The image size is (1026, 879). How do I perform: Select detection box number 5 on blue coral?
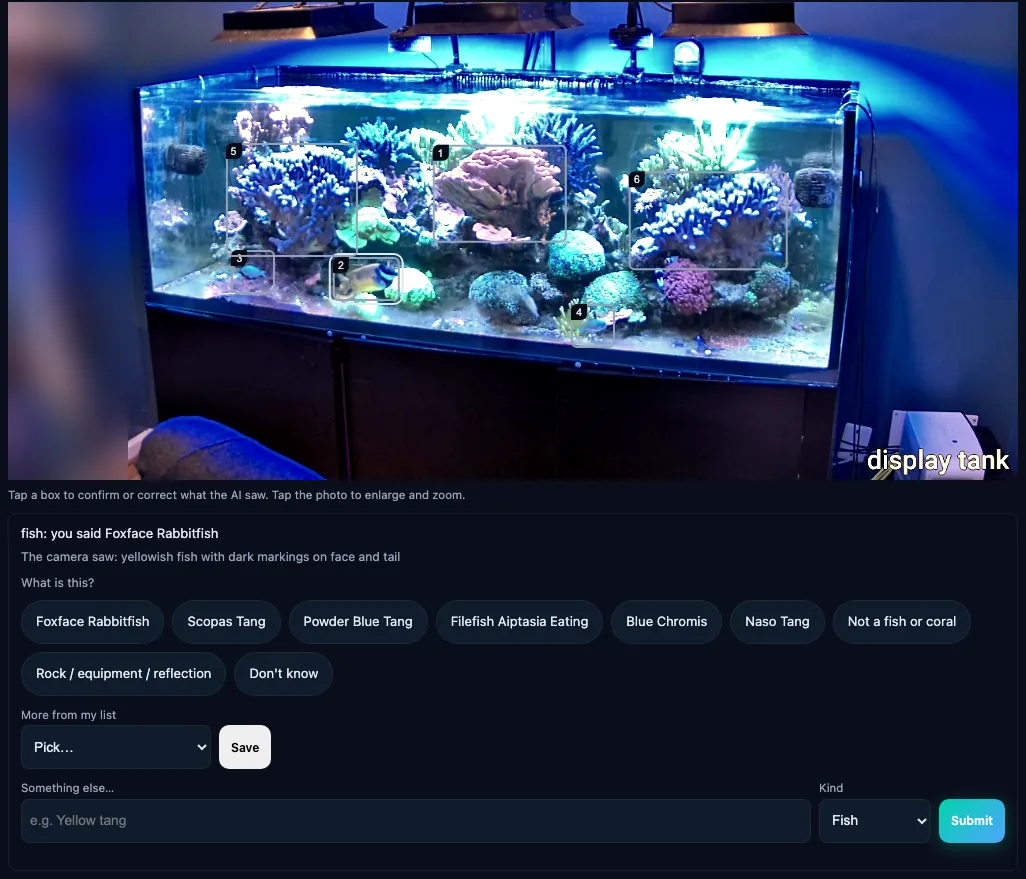(x=292, y=199)
